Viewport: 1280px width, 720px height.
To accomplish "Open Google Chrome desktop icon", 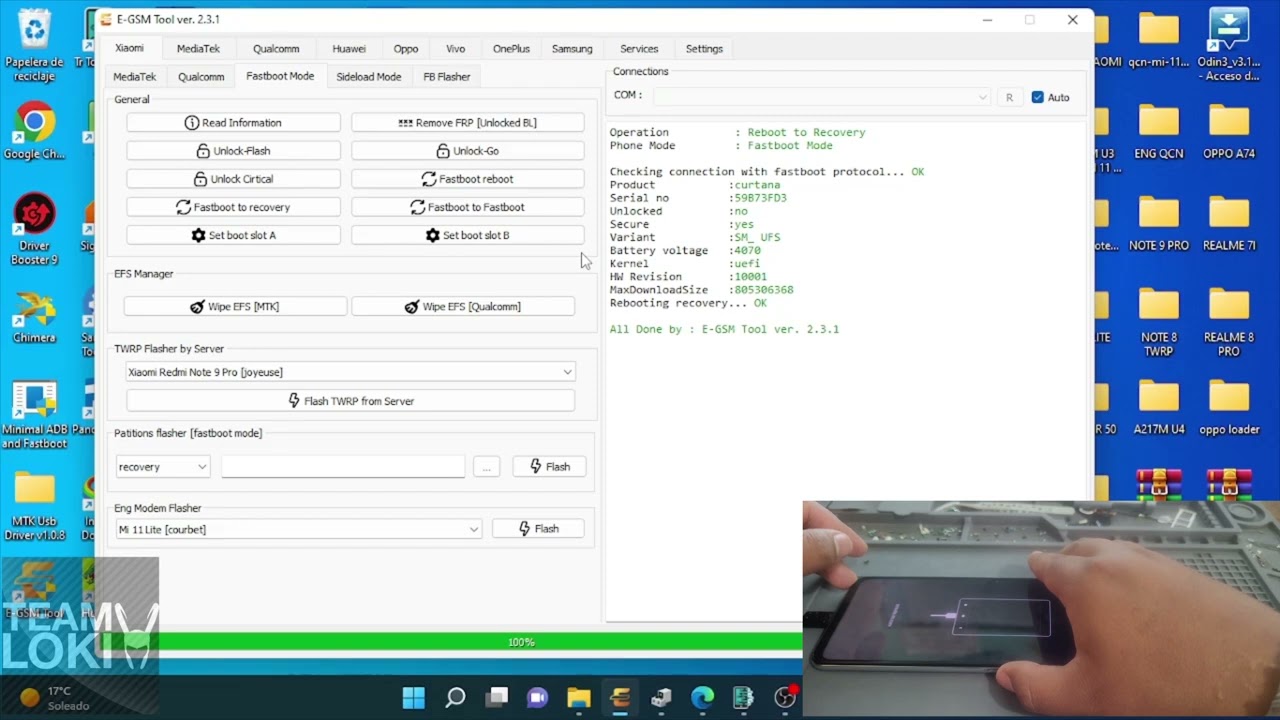I will coord(34,131).
